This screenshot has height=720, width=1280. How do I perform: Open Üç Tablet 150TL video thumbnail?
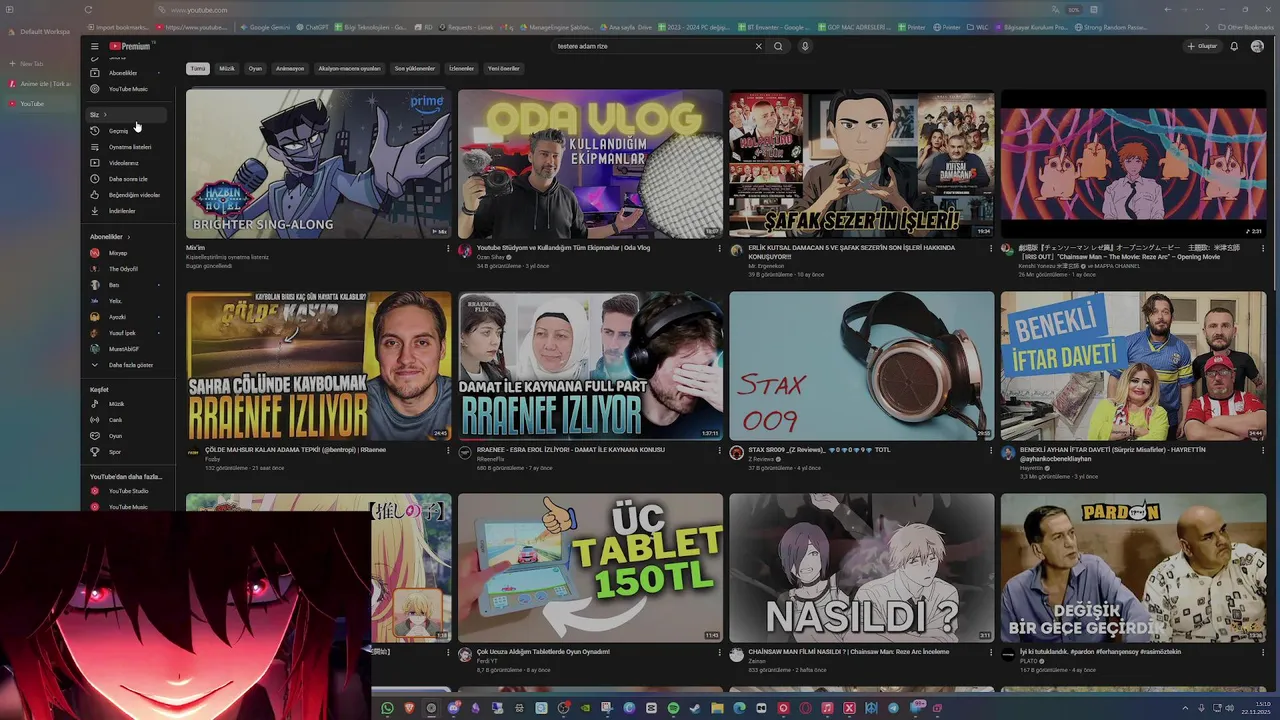590,568
